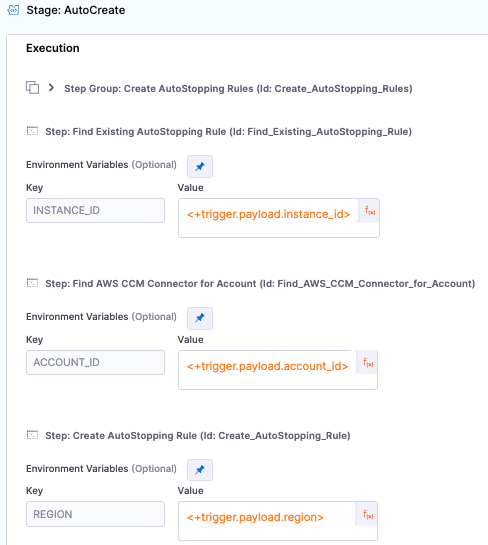Viewport: 488px width, 545px height.
Task: Click the REGION key field
Action: coord(95,514)
